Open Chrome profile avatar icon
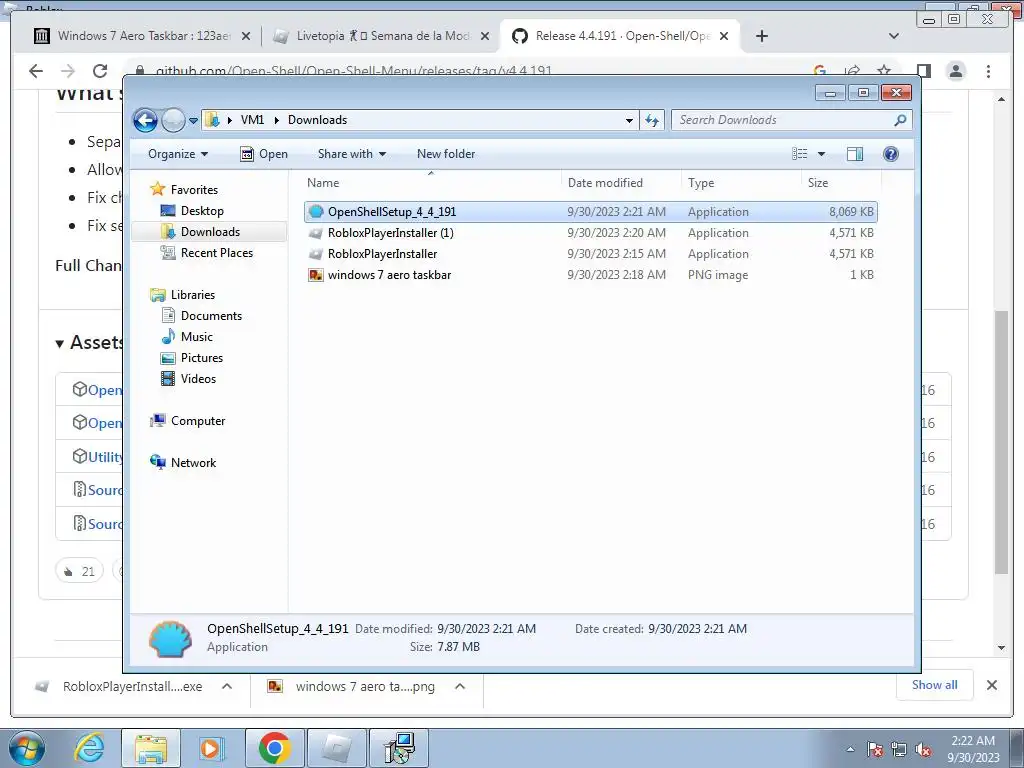This screenshot has width=1024, height=768. point(956,71)
